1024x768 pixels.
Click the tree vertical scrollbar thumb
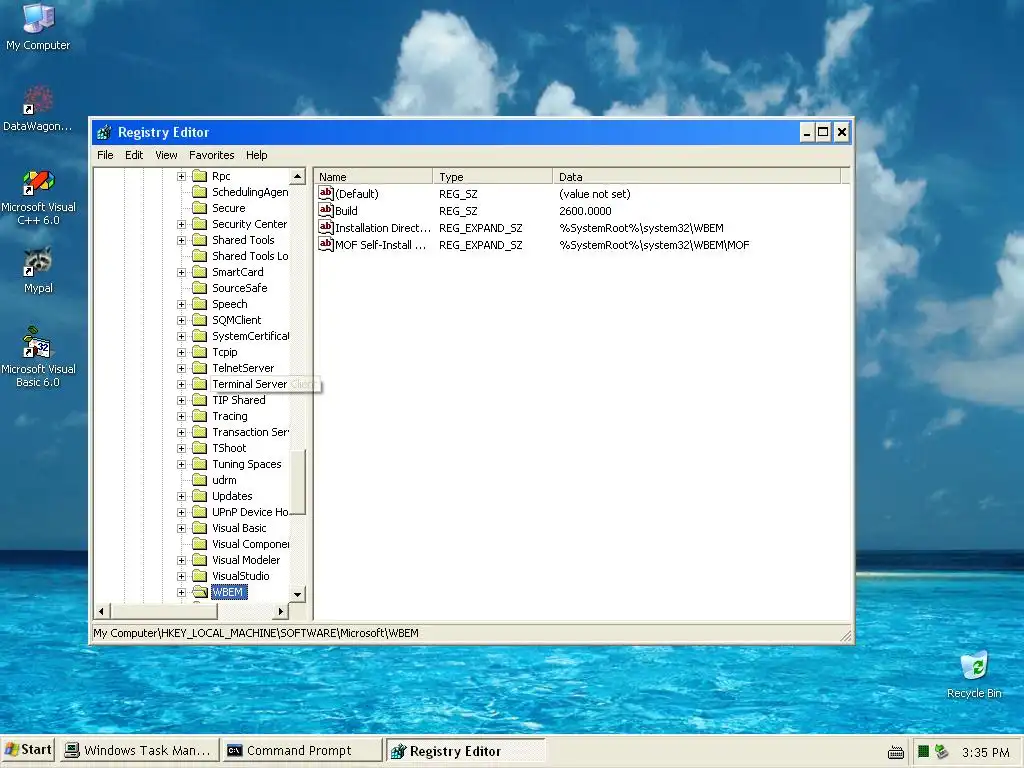(297, 482)
